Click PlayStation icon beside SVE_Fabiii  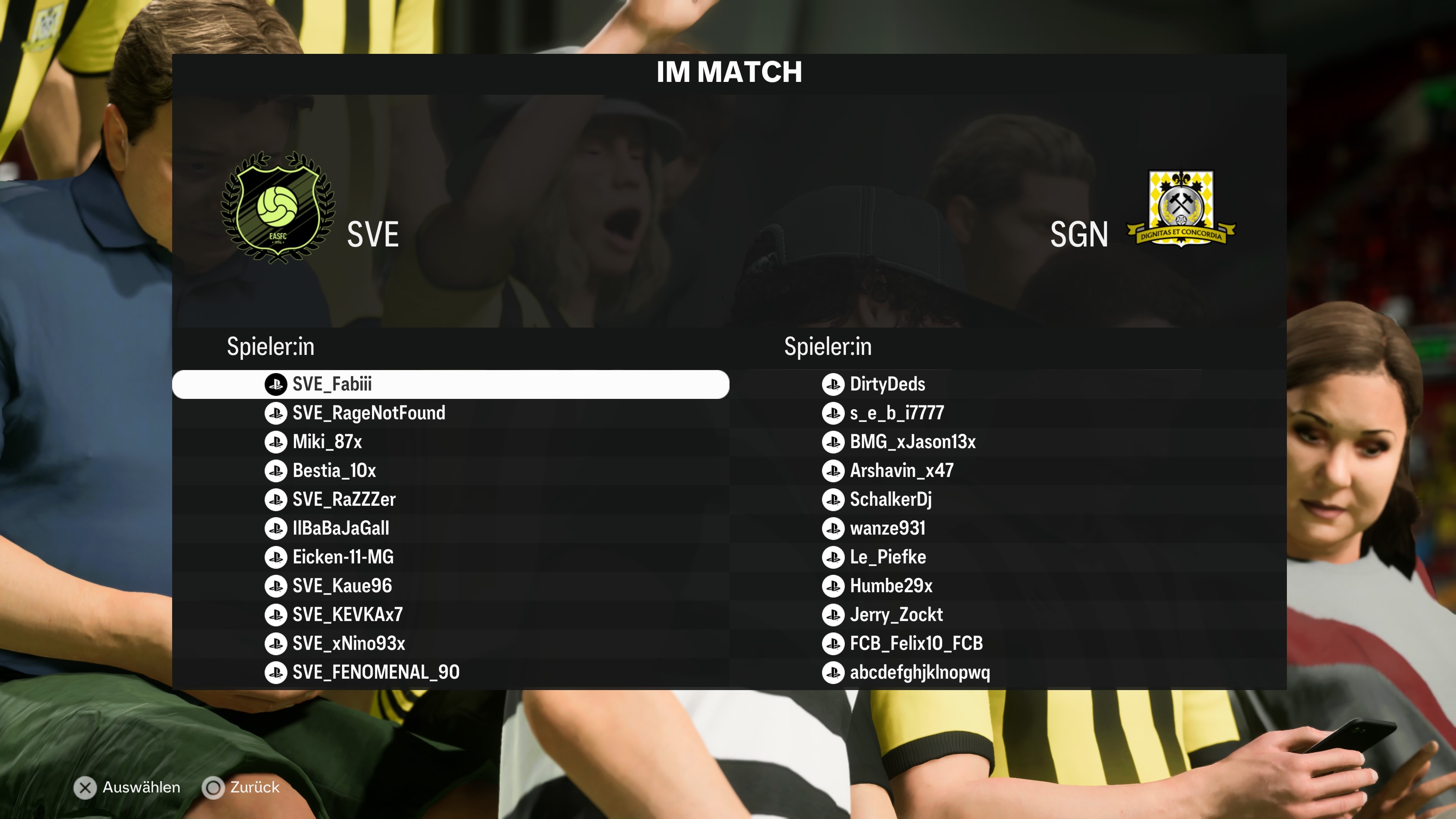276,384
